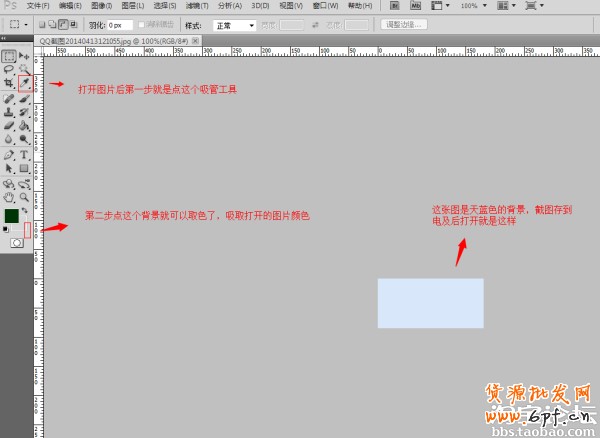Click the dark green foreground color swatch
Screen dimensions: 600x438
pyautogui.click(x=11, y=215)
